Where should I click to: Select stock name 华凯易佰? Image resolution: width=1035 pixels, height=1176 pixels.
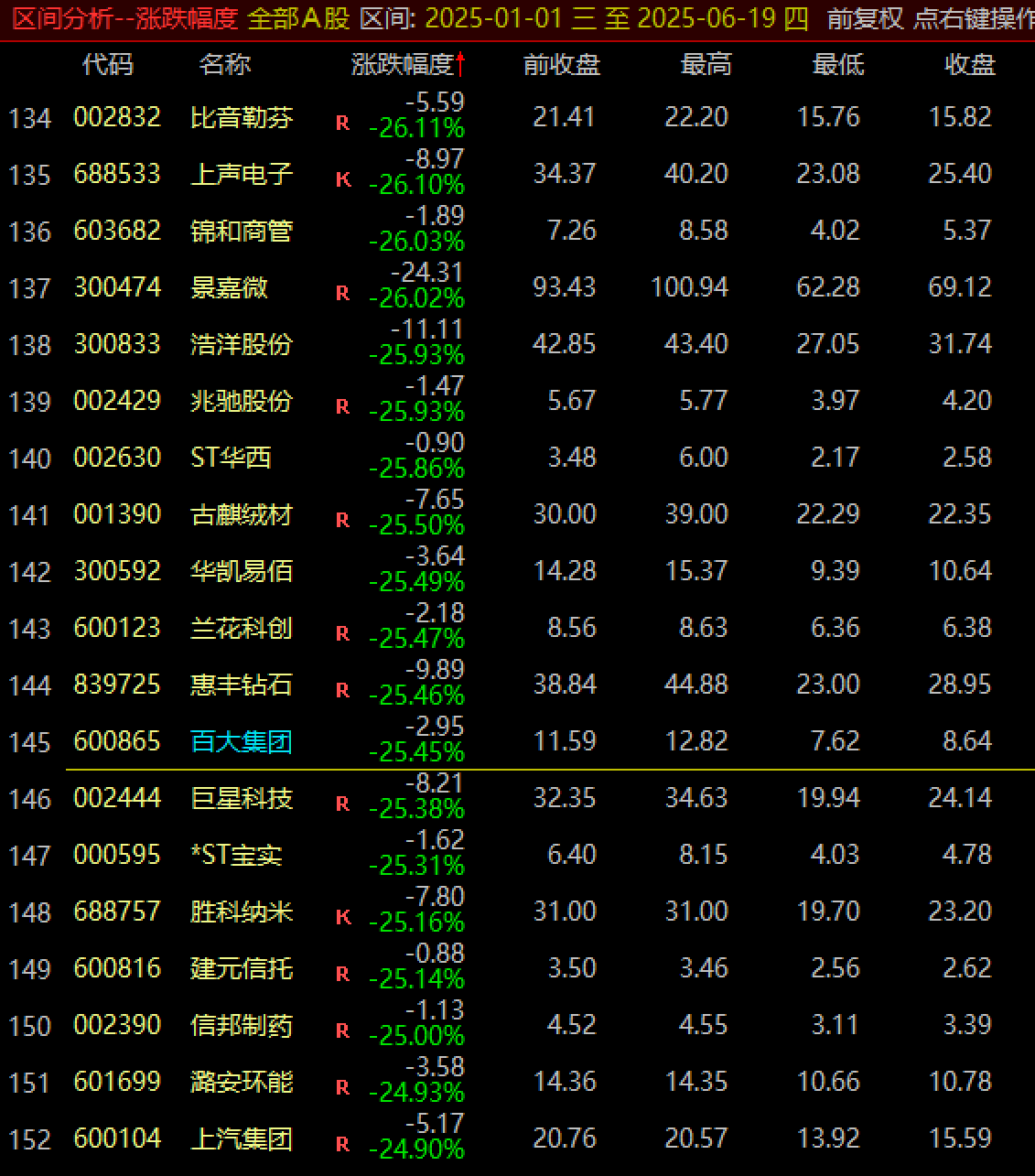242,571
